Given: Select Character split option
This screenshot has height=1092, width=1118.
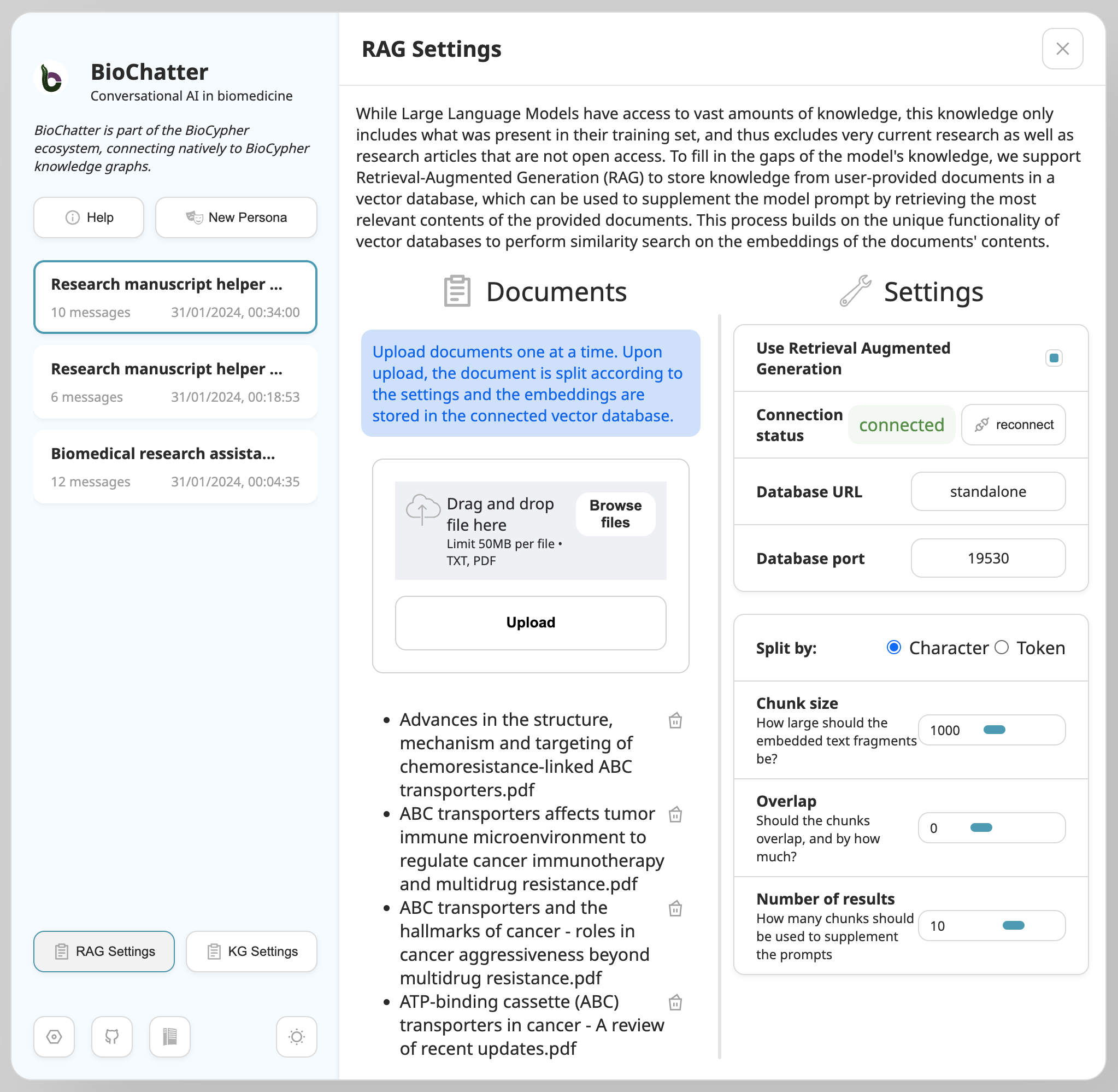Looking at the screenshot, I should tap(893, 648).
